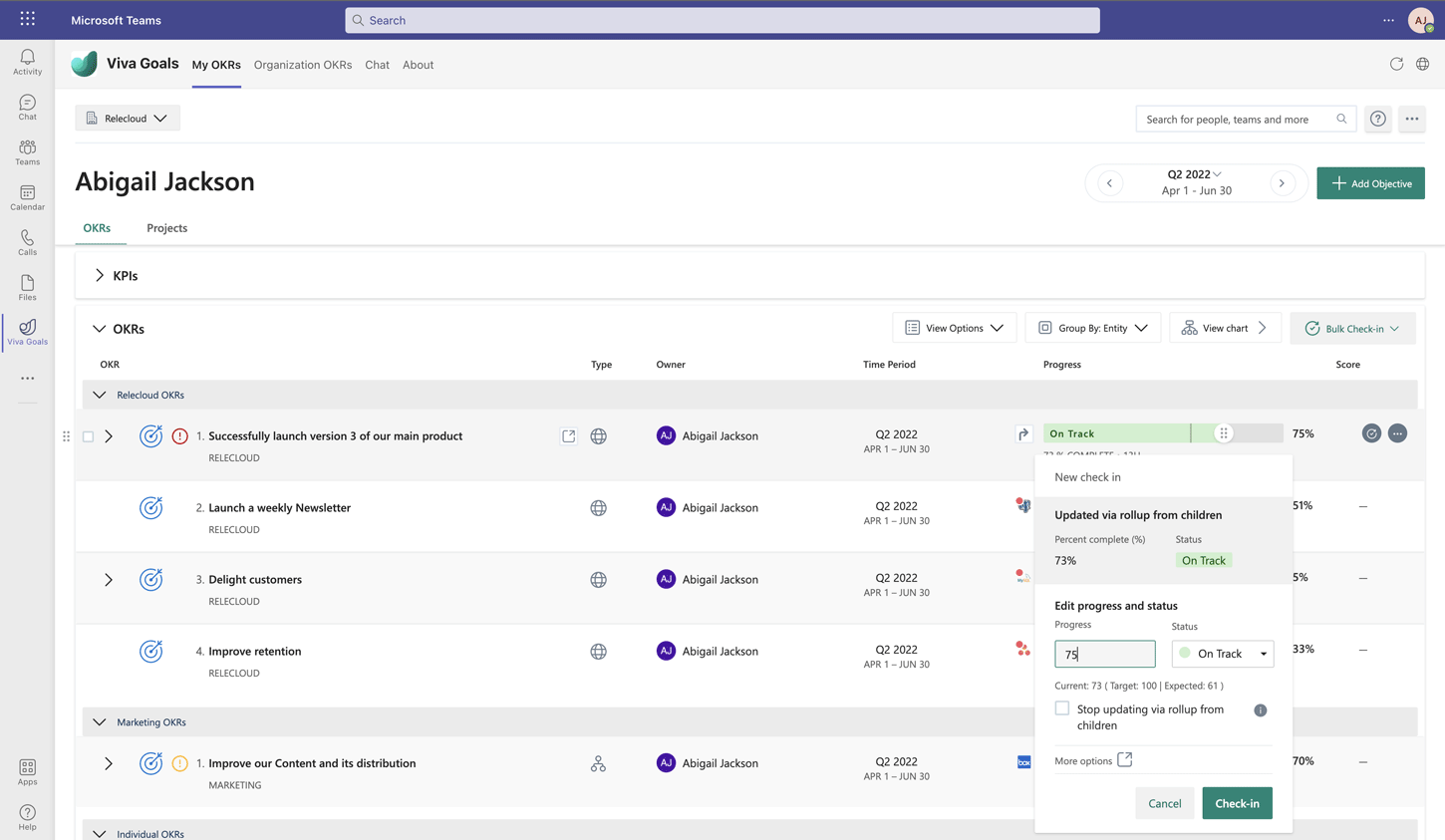Expand the Delight customers objective

click(x=109, y=580)
